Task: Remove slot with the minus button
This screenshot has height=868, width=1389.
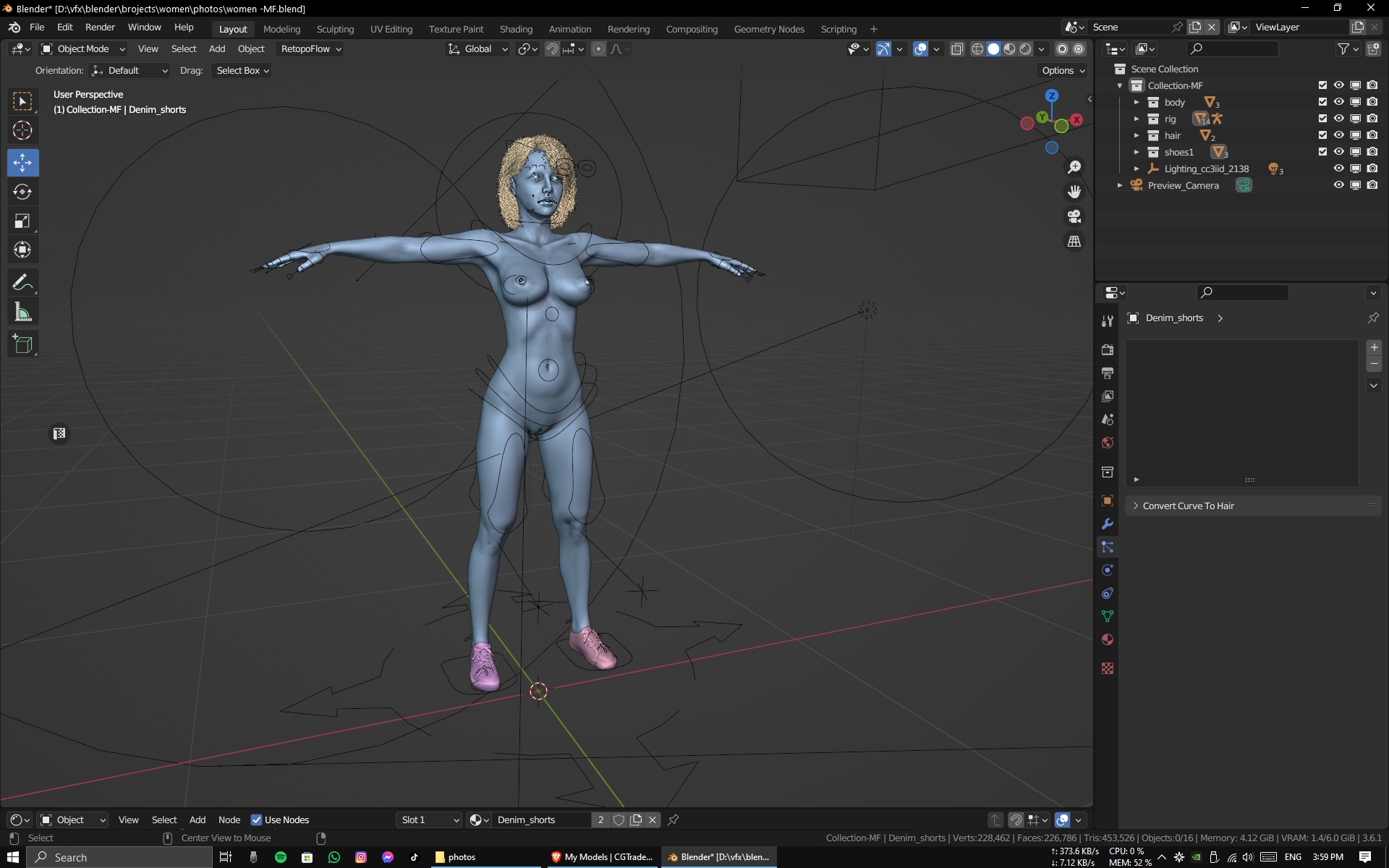Action: (x=1374, y=364)
